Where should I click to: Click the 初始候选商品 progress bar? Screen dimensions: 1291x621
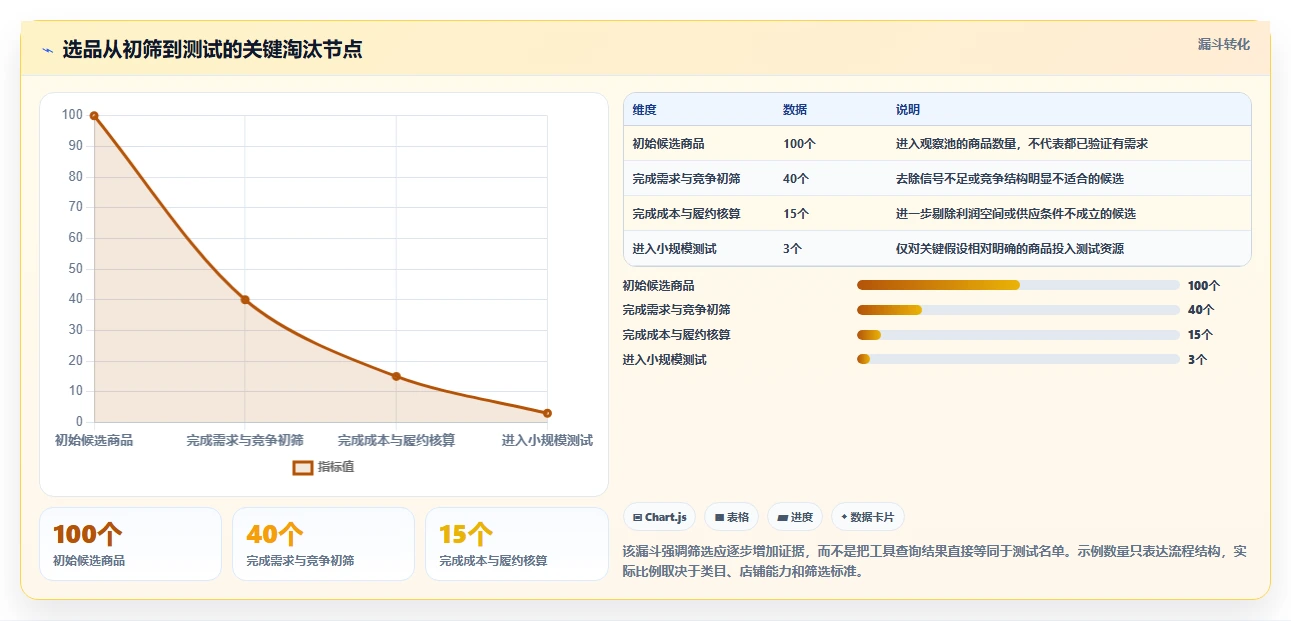point(1018,285)
